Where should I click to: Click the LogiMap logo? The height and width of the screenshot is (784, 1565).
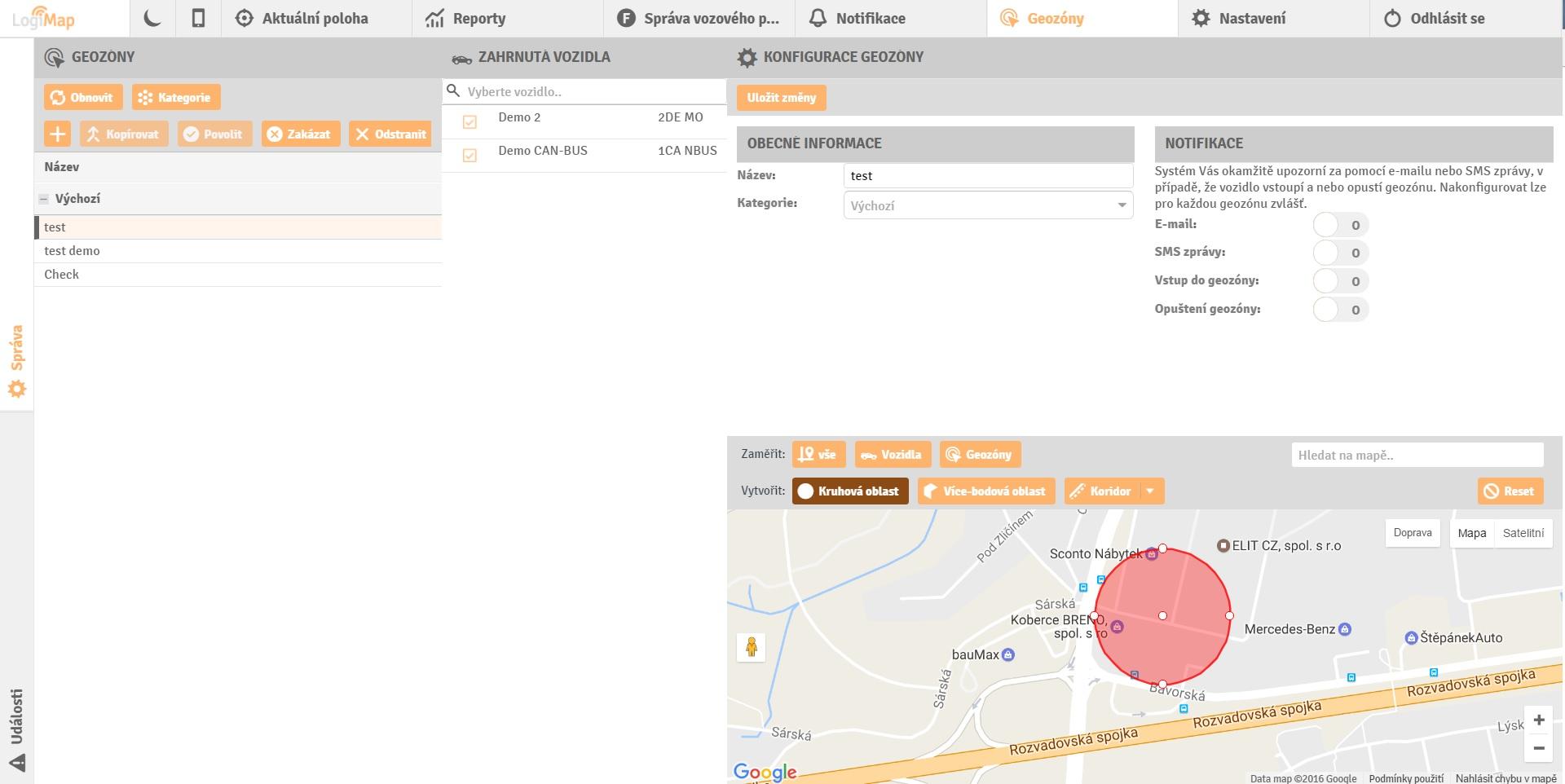(x=44, y=18)
